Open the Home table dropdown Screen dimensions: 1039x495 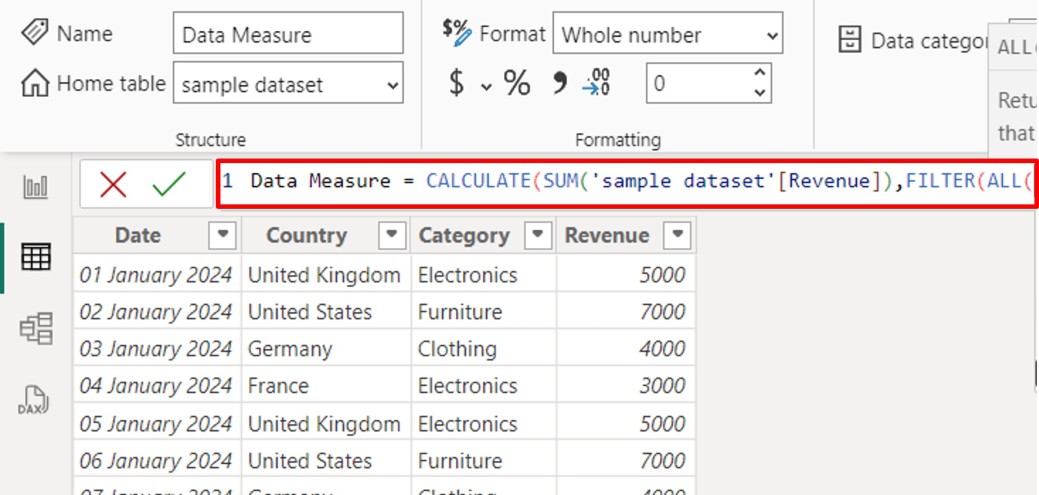288,85
